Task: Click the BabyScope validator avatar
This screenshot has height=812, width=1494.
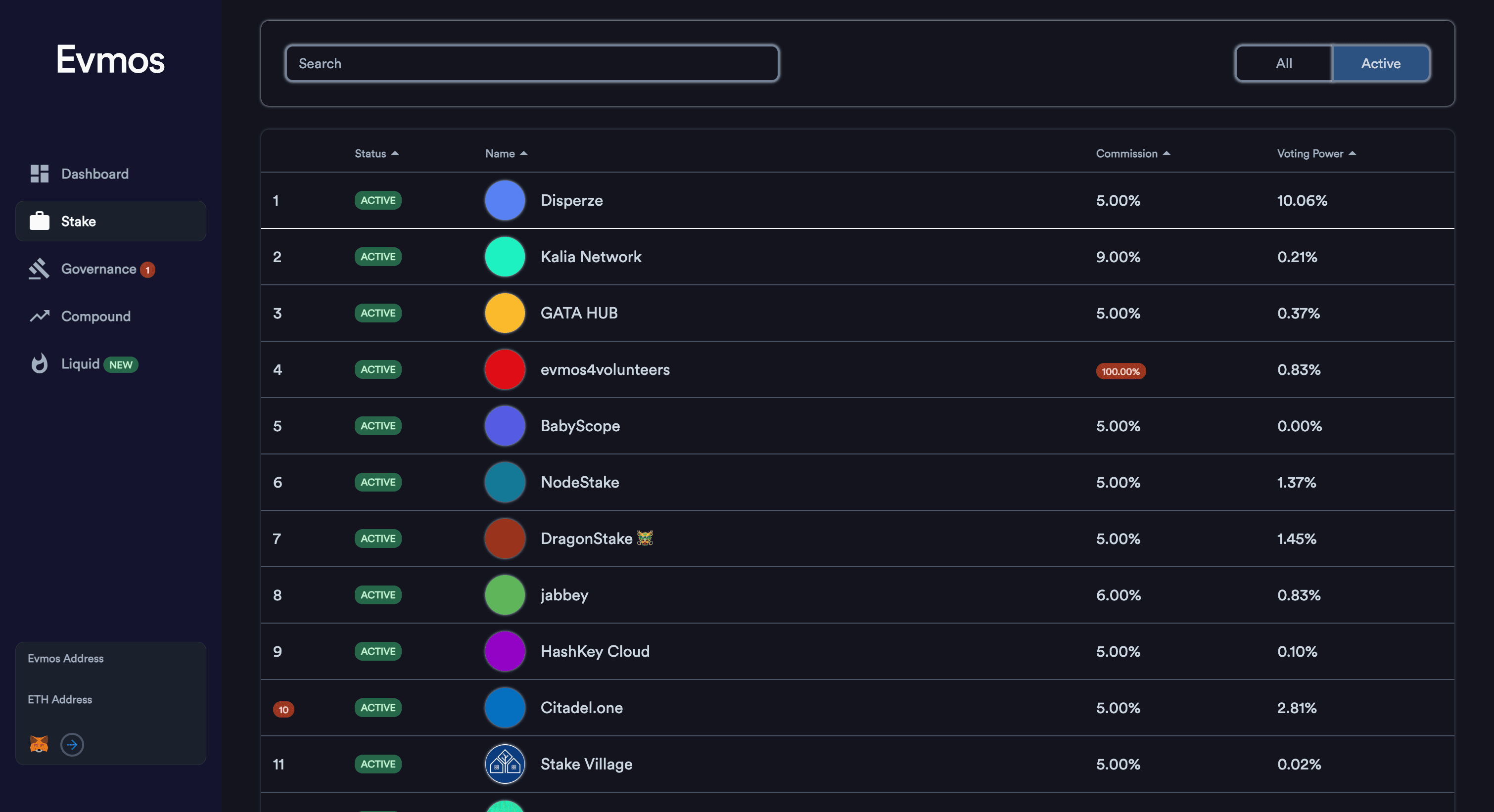Action: tap(505, 425)
